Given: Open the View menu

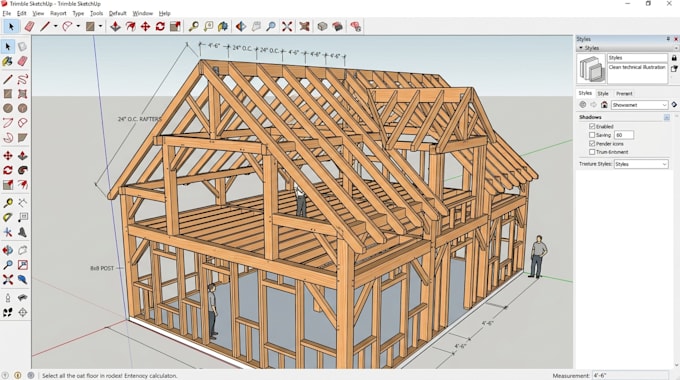Looking at the screenshot, I should [x=38, y=13].
